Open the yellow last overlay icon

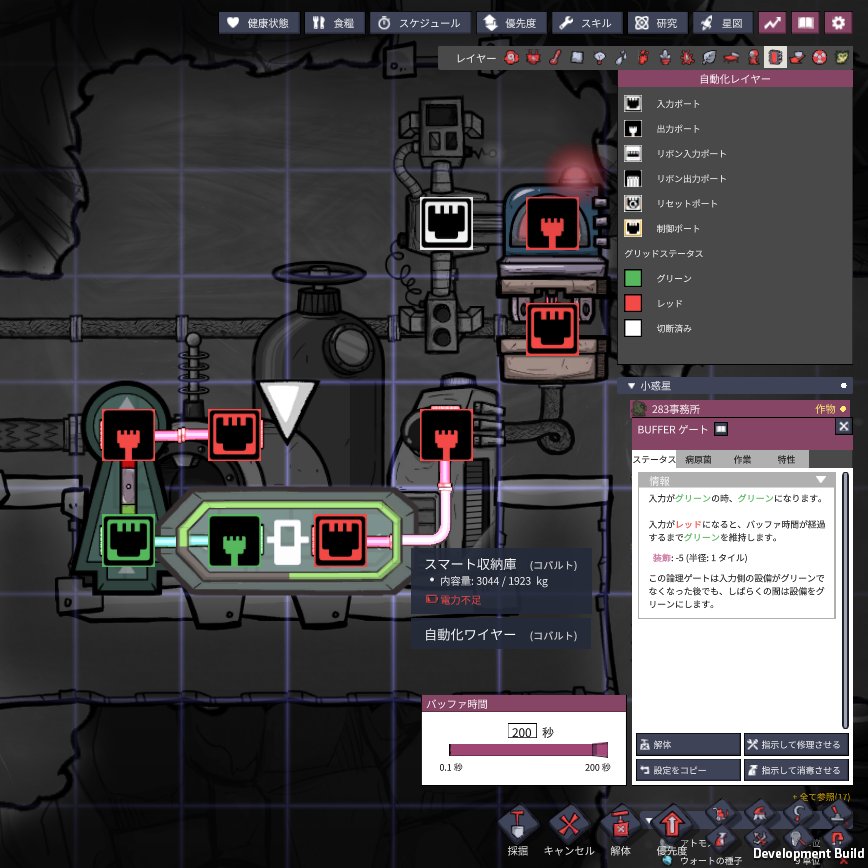pos(841,57)
